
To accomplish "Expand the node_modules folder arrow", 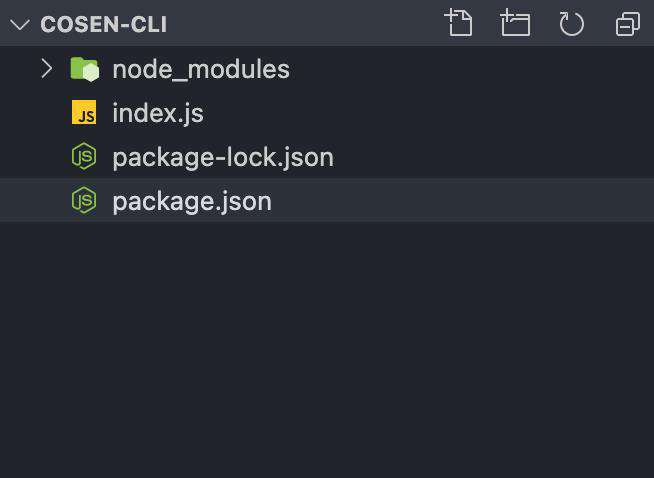I will 47,69.
